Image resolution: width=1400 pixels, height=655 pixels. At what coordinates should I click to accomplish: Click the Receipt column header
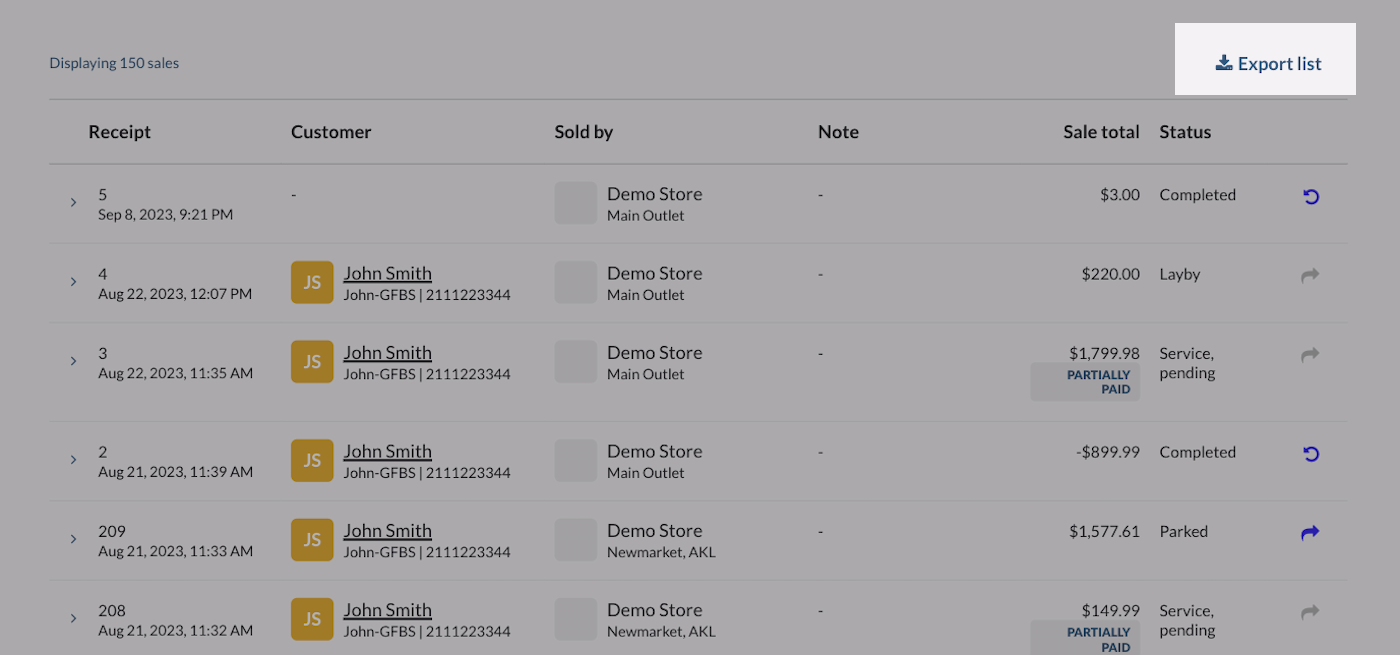coord(119,131)
